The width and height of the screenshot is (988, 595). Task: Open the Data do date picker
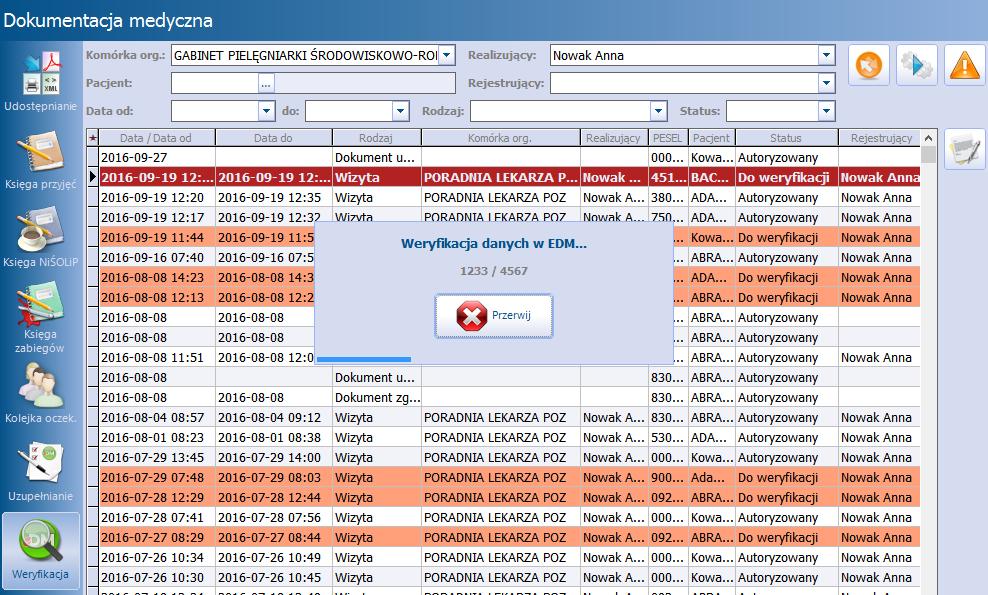pos(401,111)
